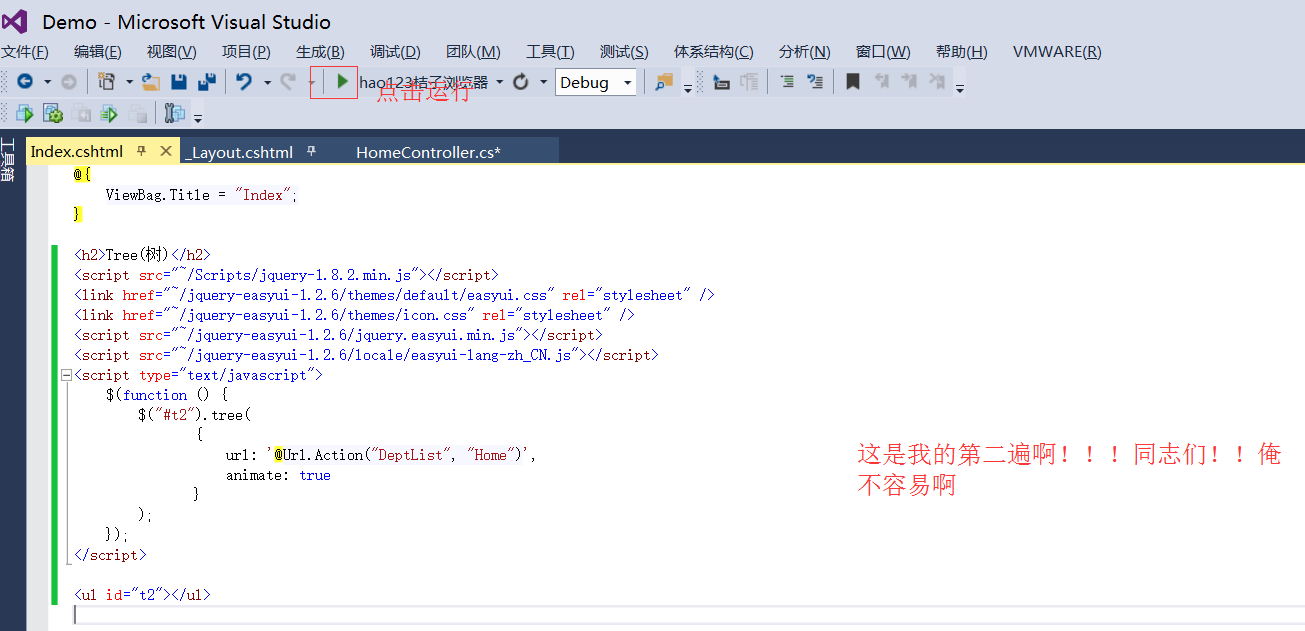Open the Navigate Backward history dropdown arrow
The width and height of the screenshot is (1305, 631).
click(x=47, y=82)
